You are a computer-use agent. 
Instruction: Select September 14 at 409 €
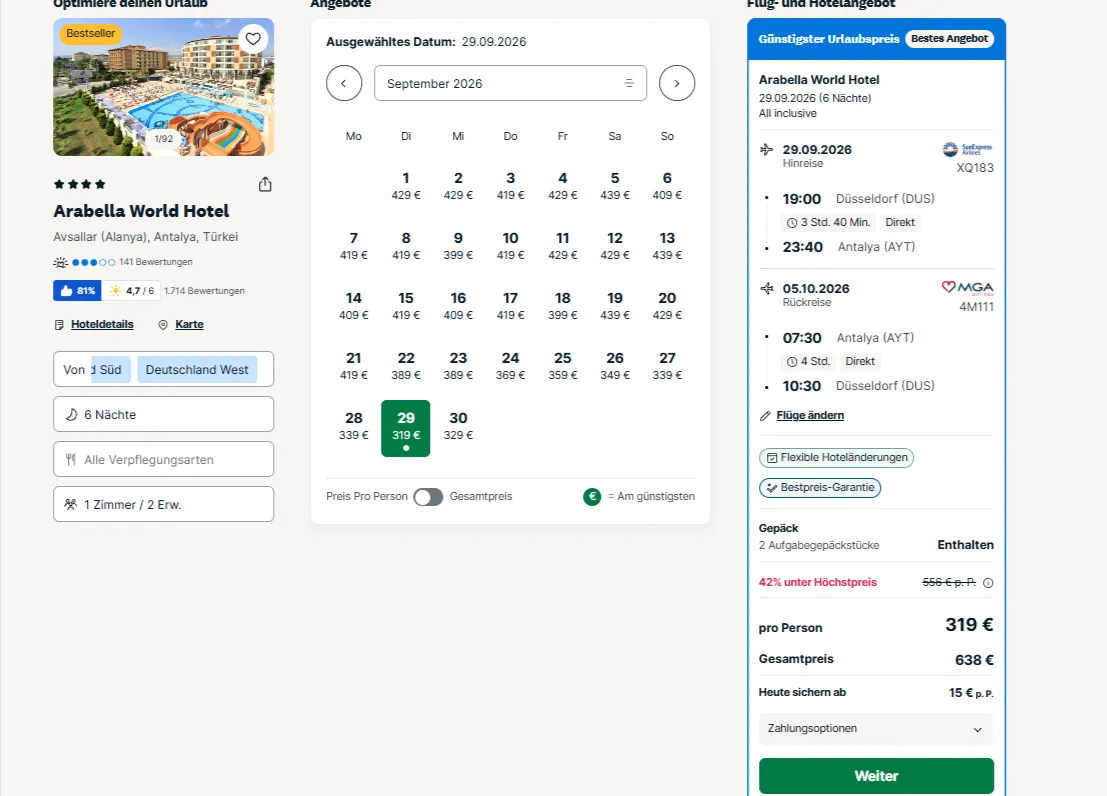tap(354, 306)
